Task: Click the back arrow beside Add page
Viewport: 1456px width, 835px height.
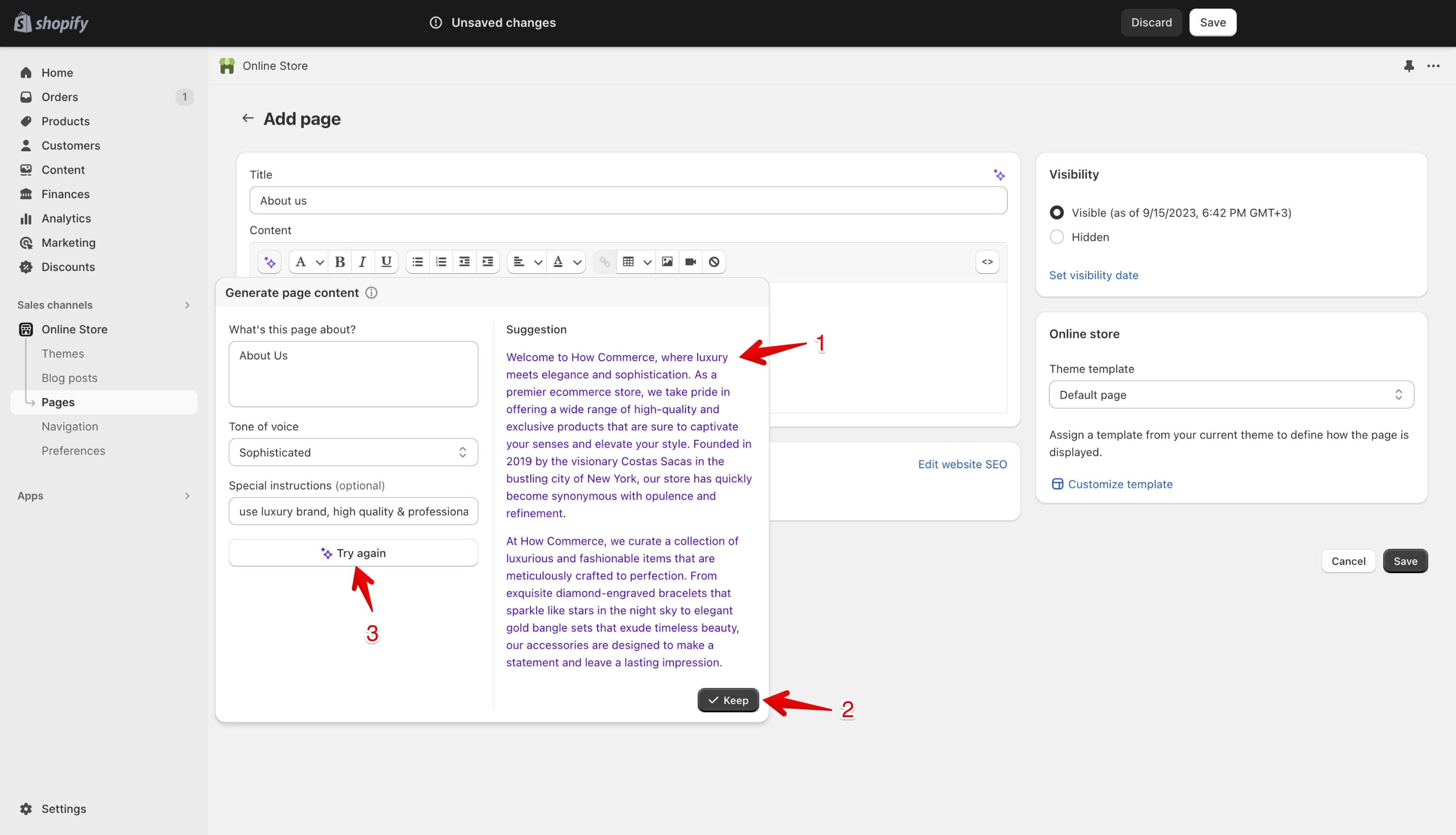Action: [248, 118]
